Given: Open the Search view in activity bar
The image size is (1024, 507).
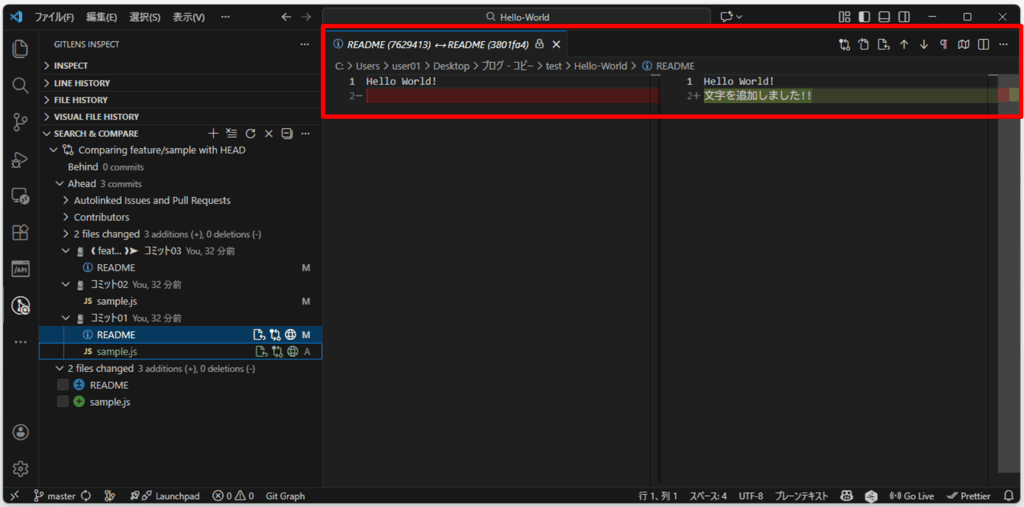Looking at the screenshot, I should 20,86.
